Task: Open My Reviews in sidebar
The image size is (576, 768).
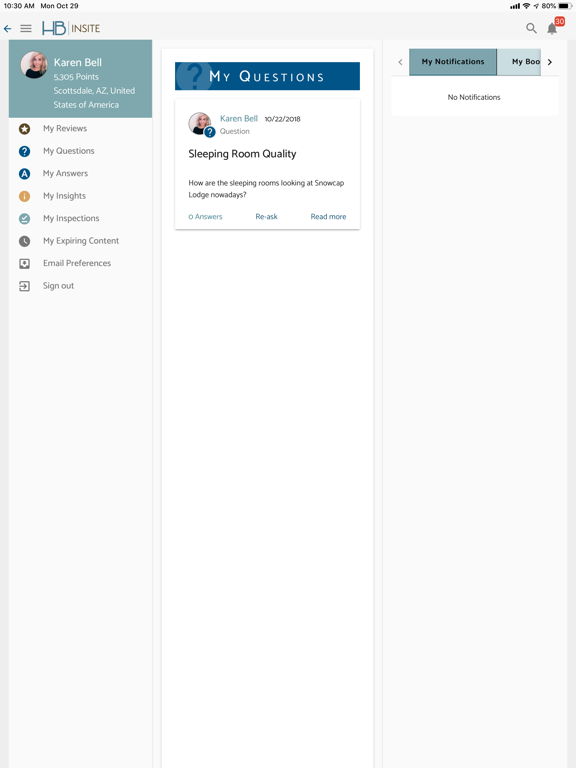Action: pos(65,128)
